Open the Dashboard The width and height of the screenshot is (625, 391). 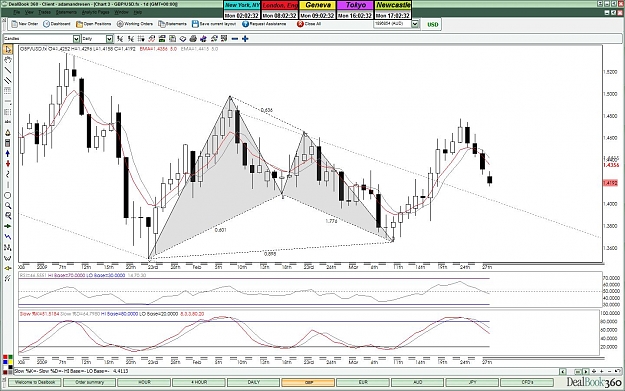[57, 24]
